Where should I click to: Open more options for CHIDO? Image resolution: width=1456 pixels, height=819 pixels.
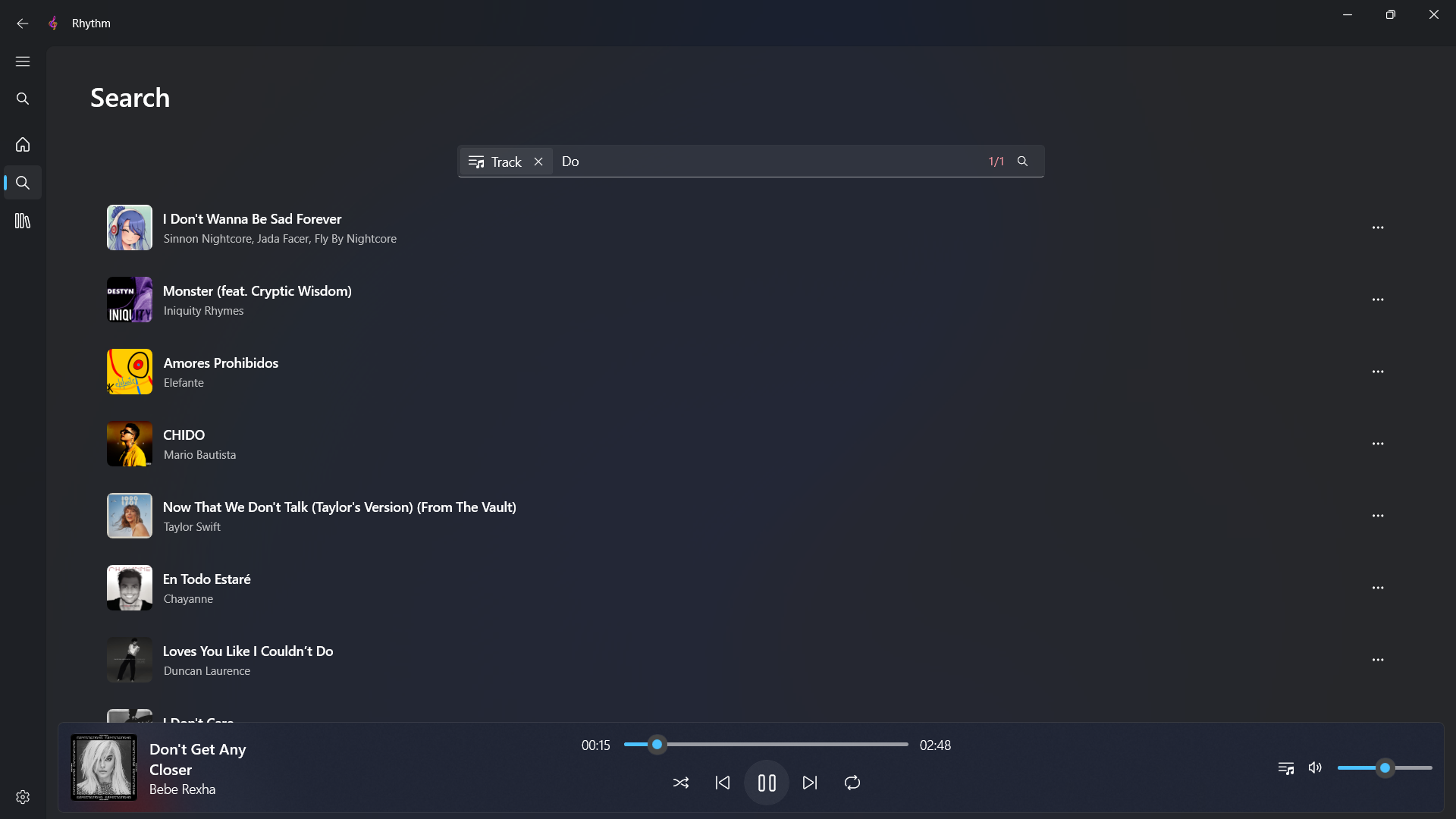(1377, 444)
